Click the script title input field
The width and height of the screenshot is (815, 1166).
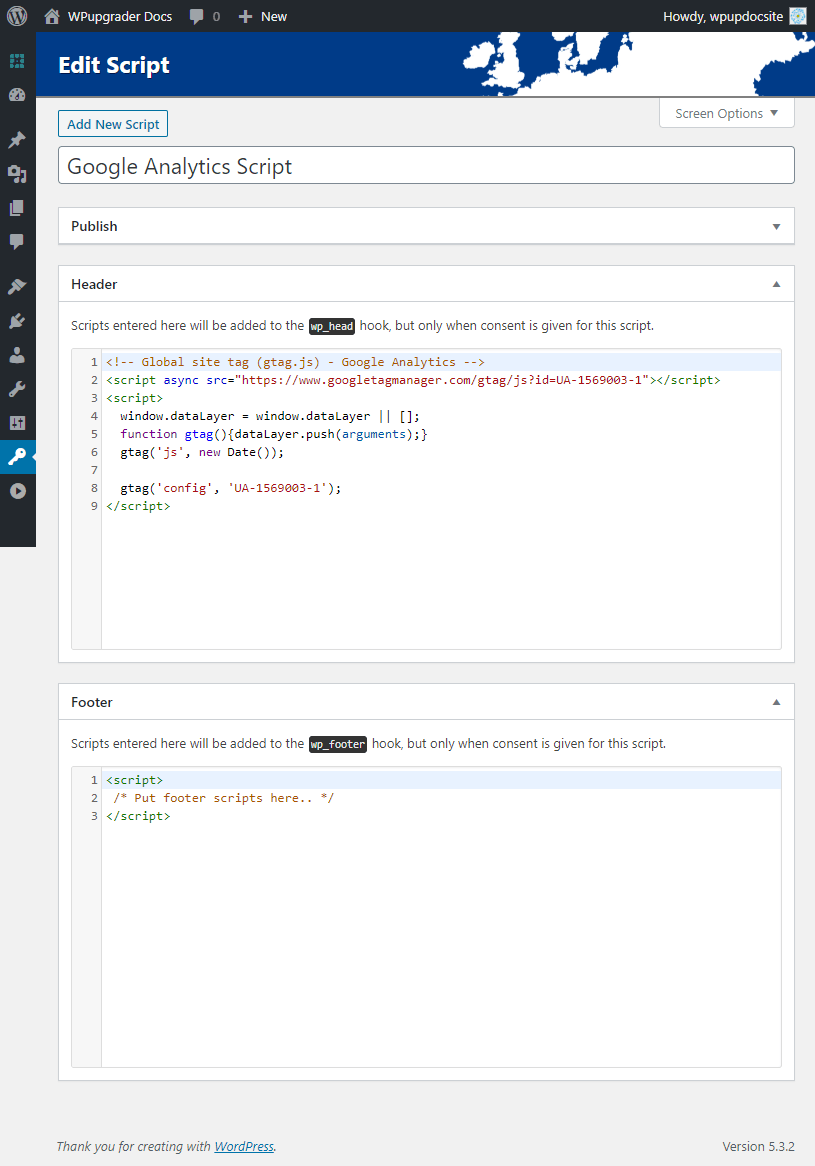(426, 165)
